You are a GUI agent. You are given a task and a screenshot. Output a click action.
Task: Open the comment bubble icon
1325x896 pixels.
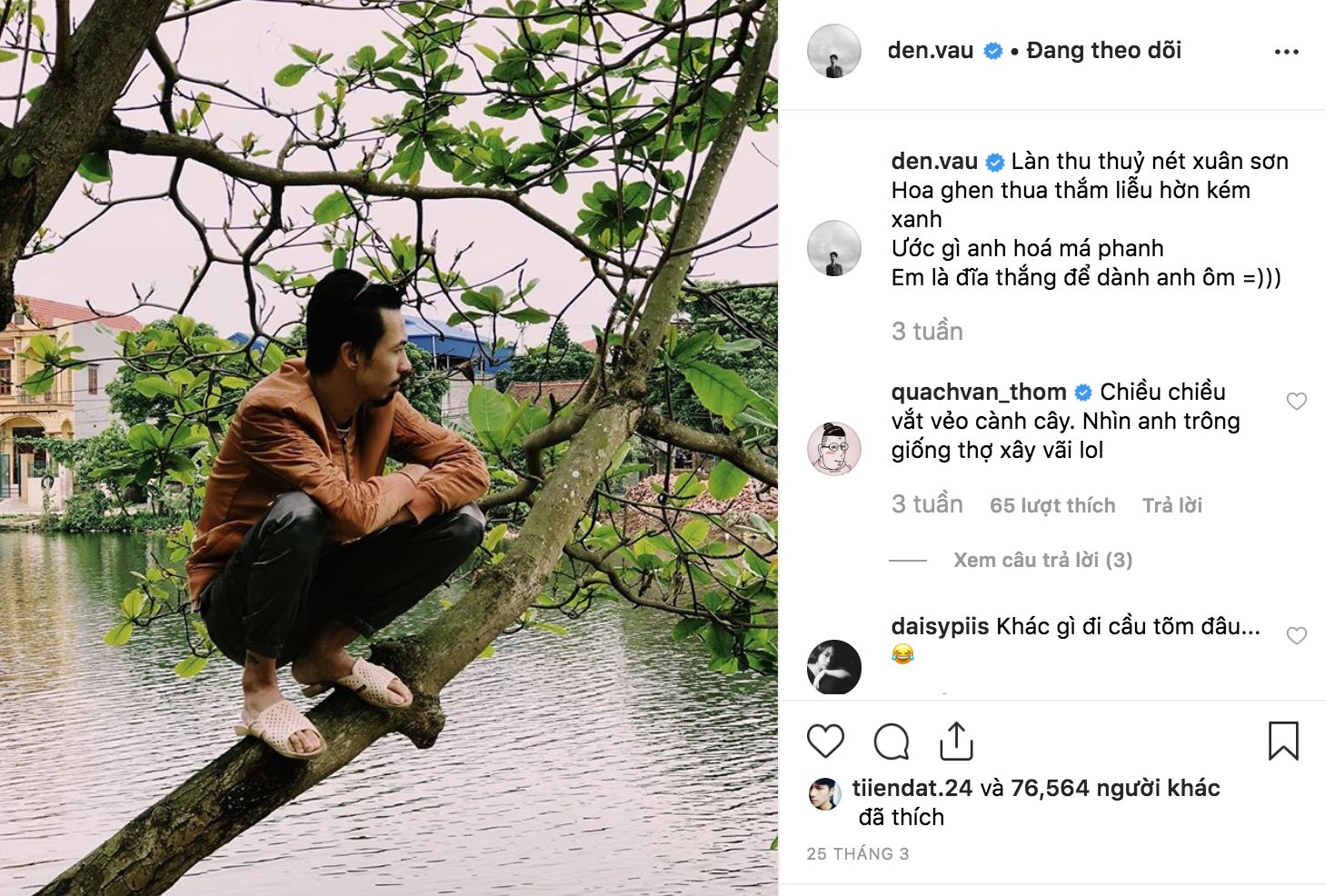891,742
